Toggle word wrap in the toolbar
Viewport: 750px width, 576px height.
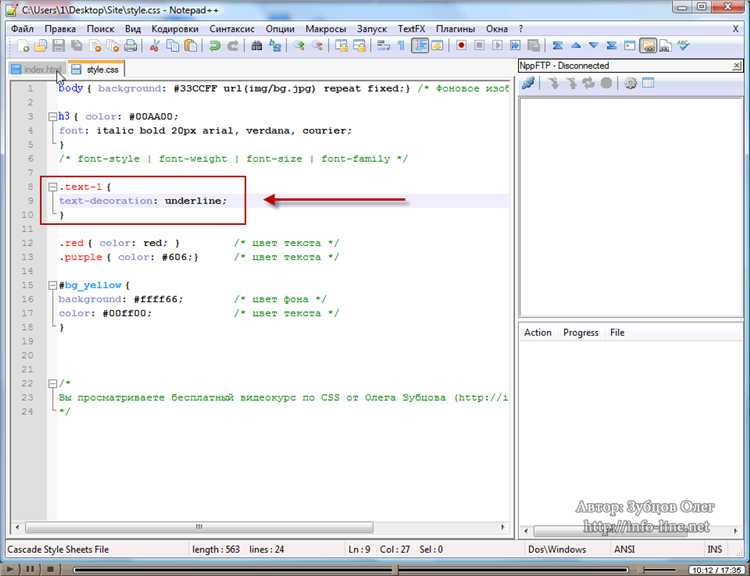coord(384,46)
